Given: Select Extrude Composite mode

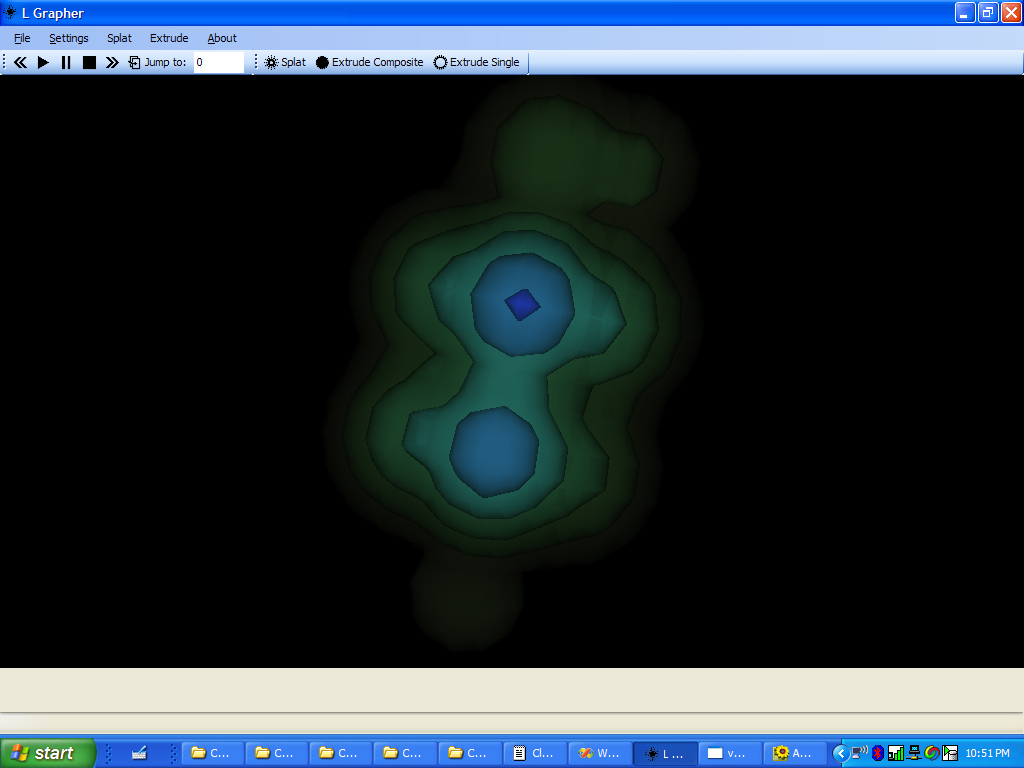Looking at the screenshot, I should pyautogui.click(x=369, y=62).
